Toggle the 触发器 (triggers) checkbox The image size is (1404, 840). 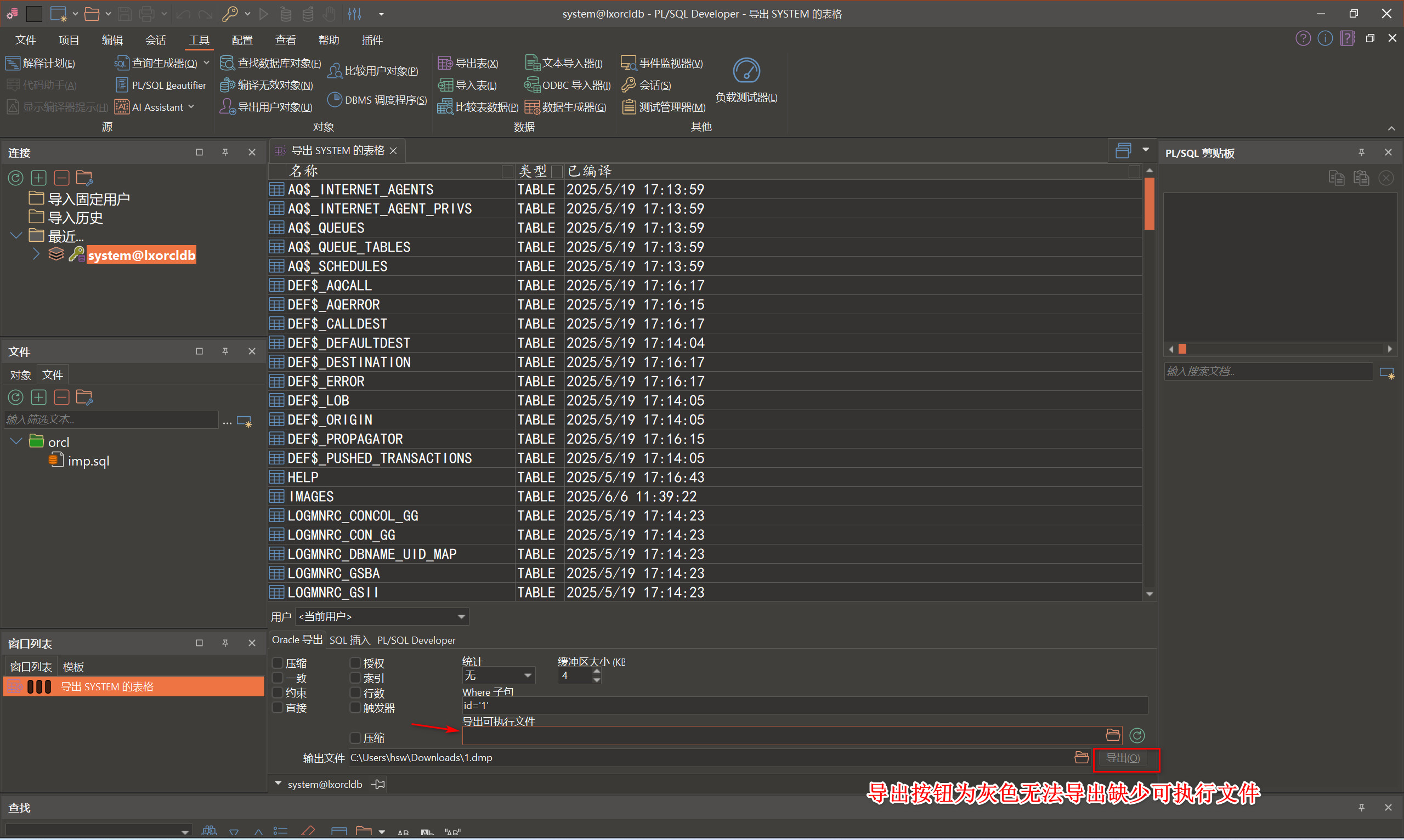coord(355,707)
